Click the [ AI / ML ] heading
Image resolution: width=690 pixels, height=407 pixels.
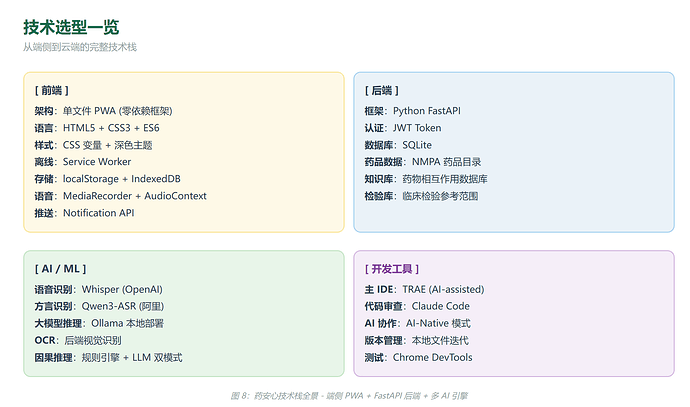click(x=60, y=269)
